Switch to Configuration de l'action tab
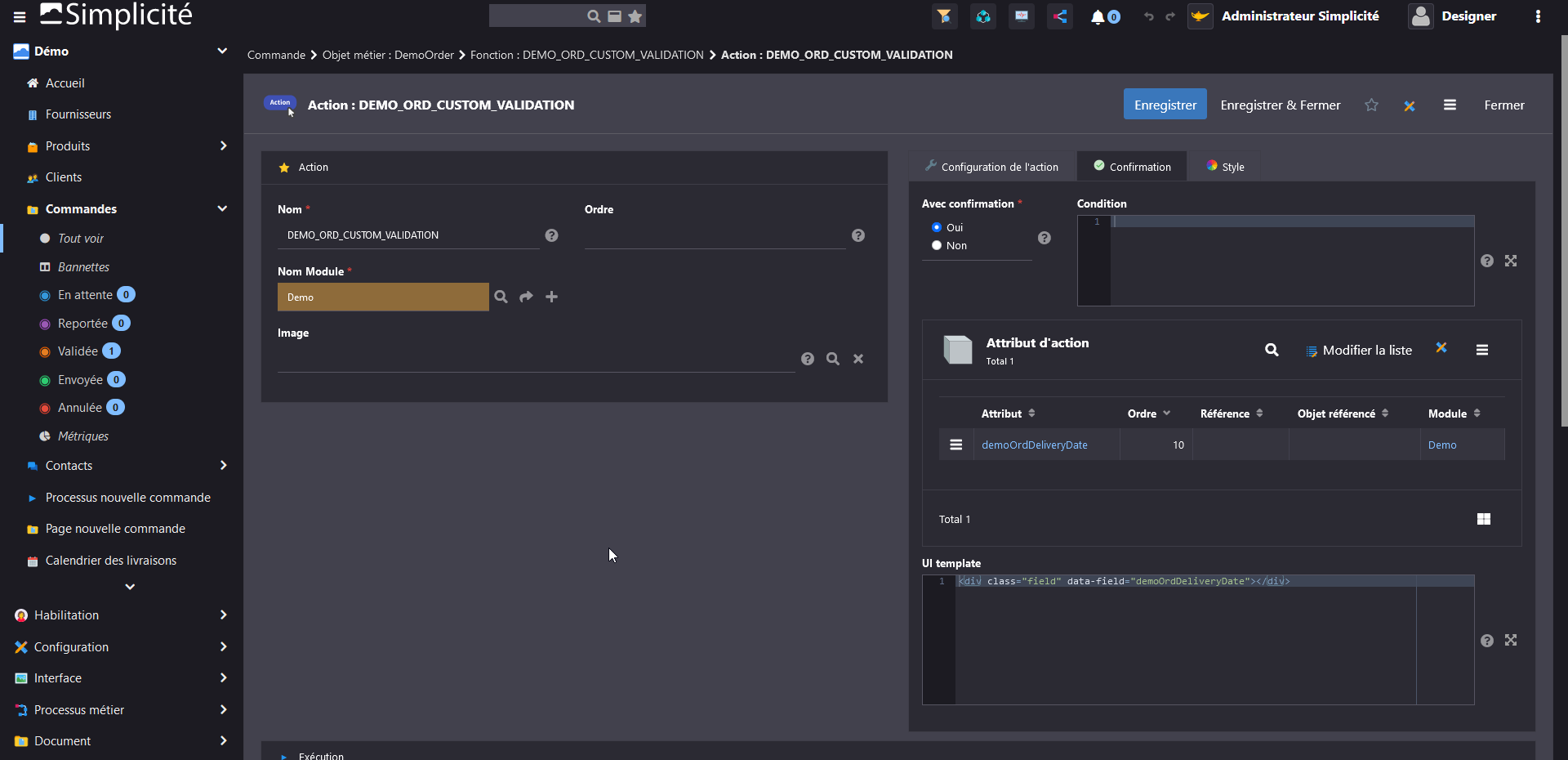The width and height of the screenshot is (1568, 760). pos(991,167)
